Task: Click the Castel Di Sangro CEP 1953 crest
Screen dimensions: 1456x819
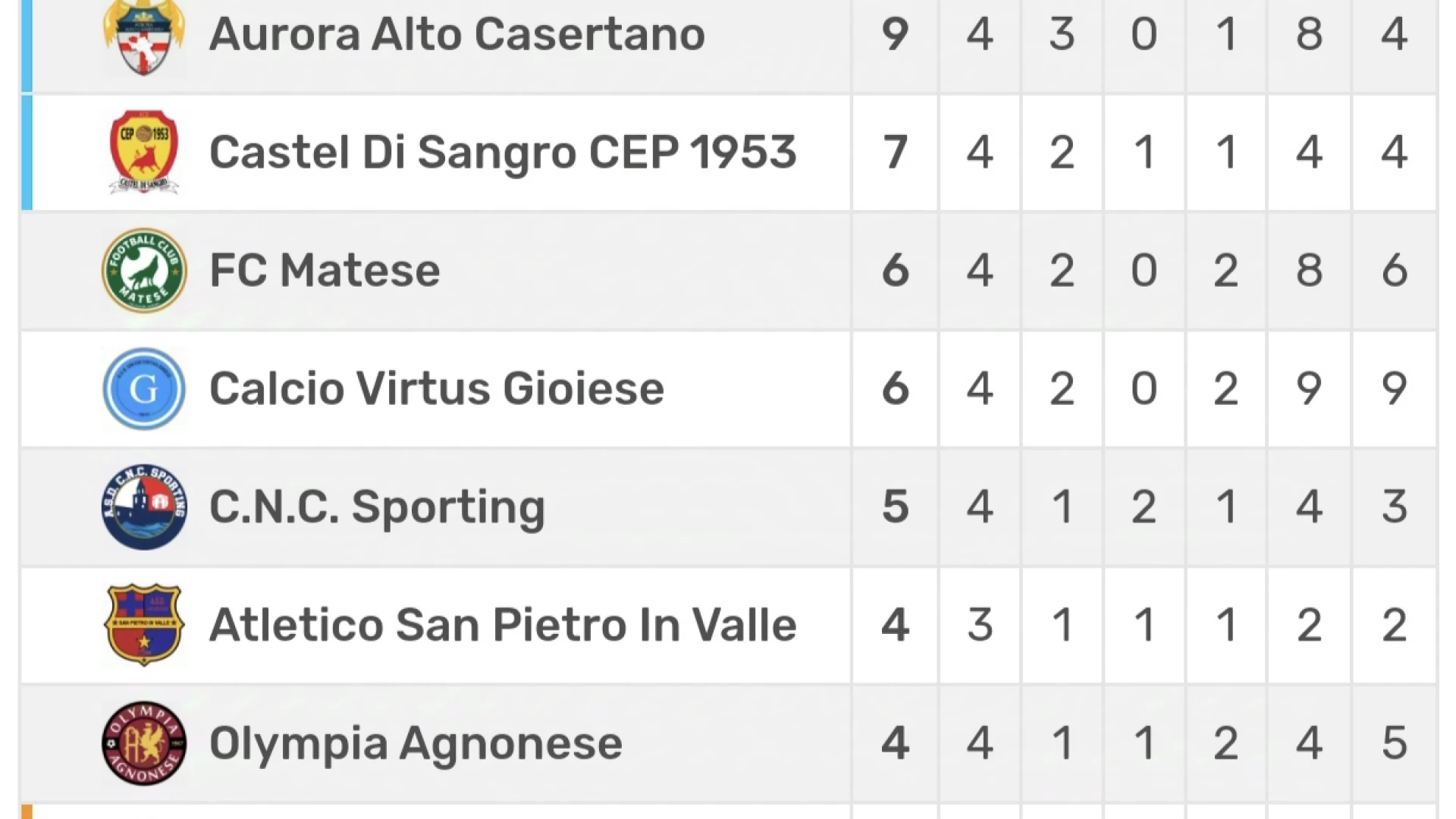Action: coord(144,152)
